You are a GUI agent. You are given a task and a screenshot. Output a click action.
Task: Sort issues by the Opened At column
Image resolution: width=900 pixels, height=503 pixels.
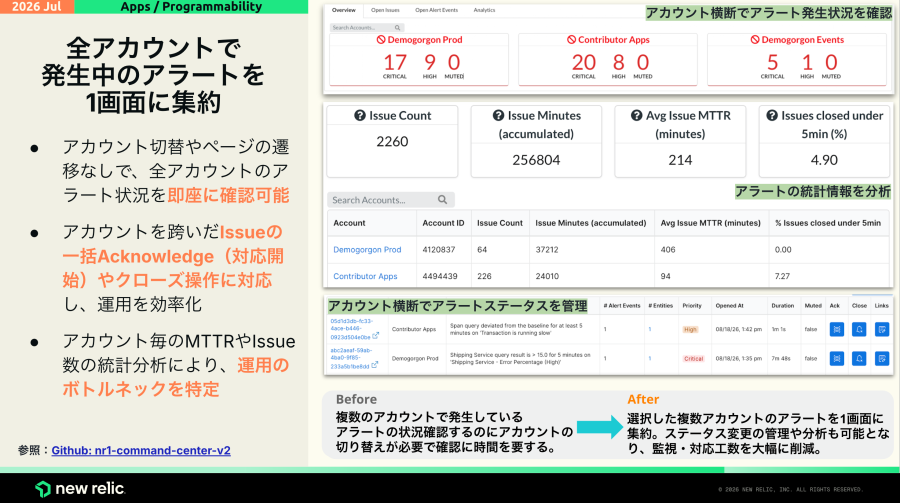point(729,305)
